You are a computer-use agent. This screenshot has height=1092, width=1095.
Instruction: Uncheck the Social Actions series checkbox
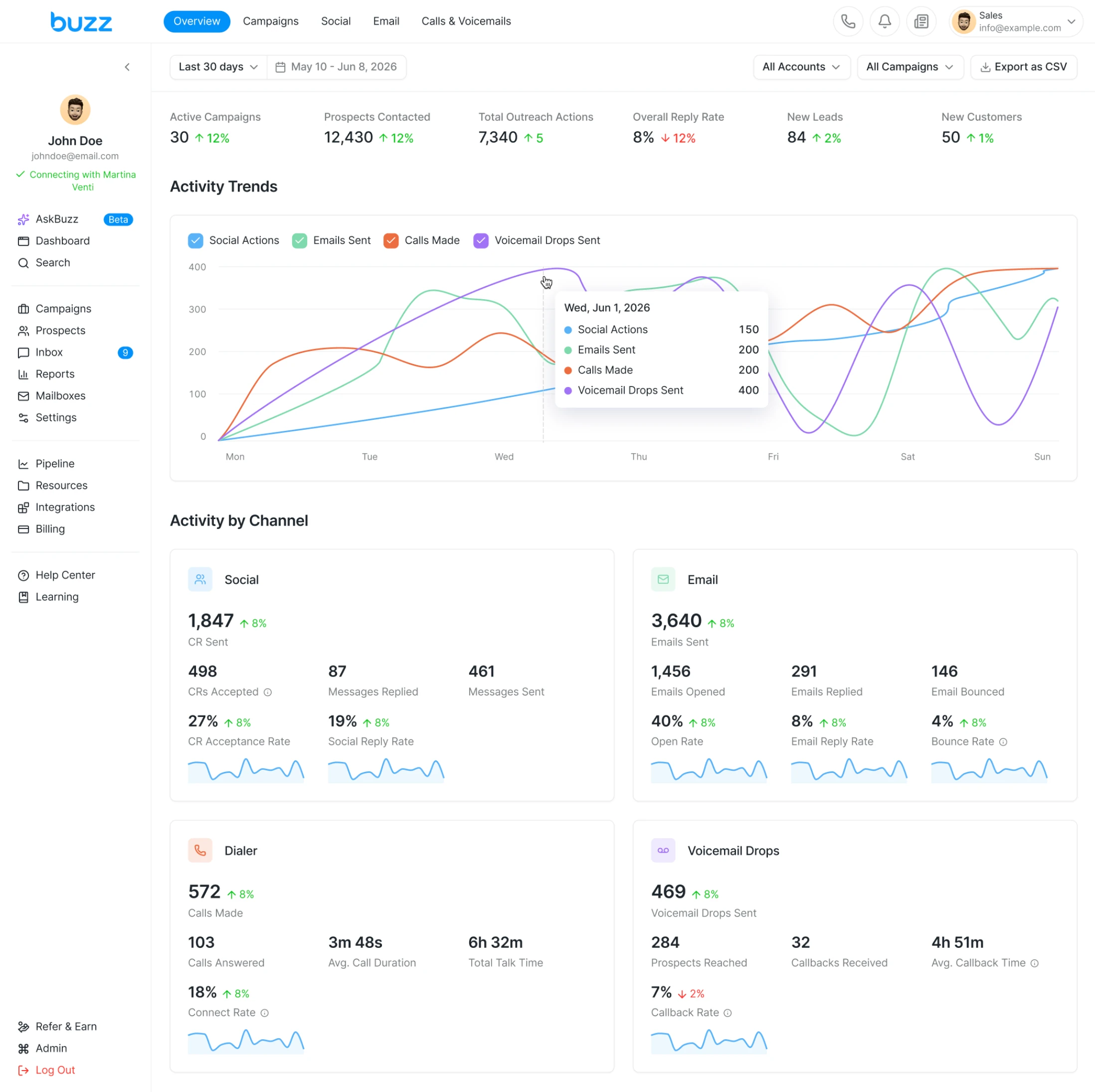[195, 240]
